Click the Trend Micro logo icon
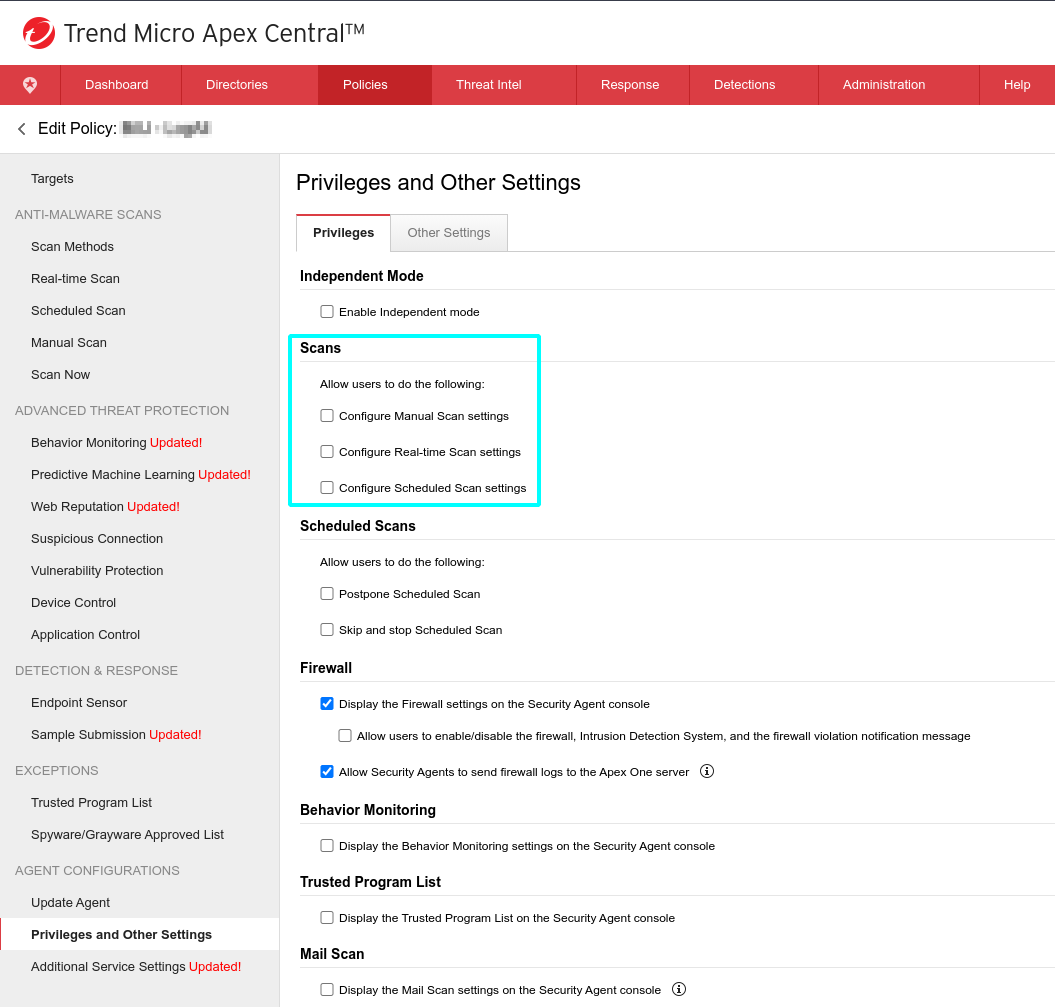Image resolution: width=1055 pixels, height=1007 pixels. 38,33
